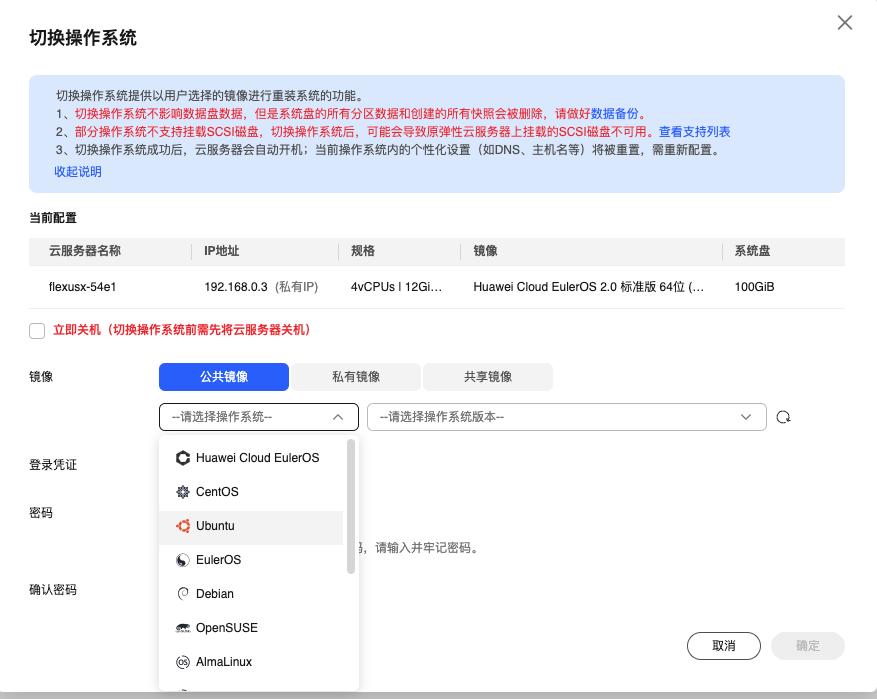Choose Huawei Cloud EulerOS from the list
Screen dimensions: 877x699
click(x=251, y=458)
